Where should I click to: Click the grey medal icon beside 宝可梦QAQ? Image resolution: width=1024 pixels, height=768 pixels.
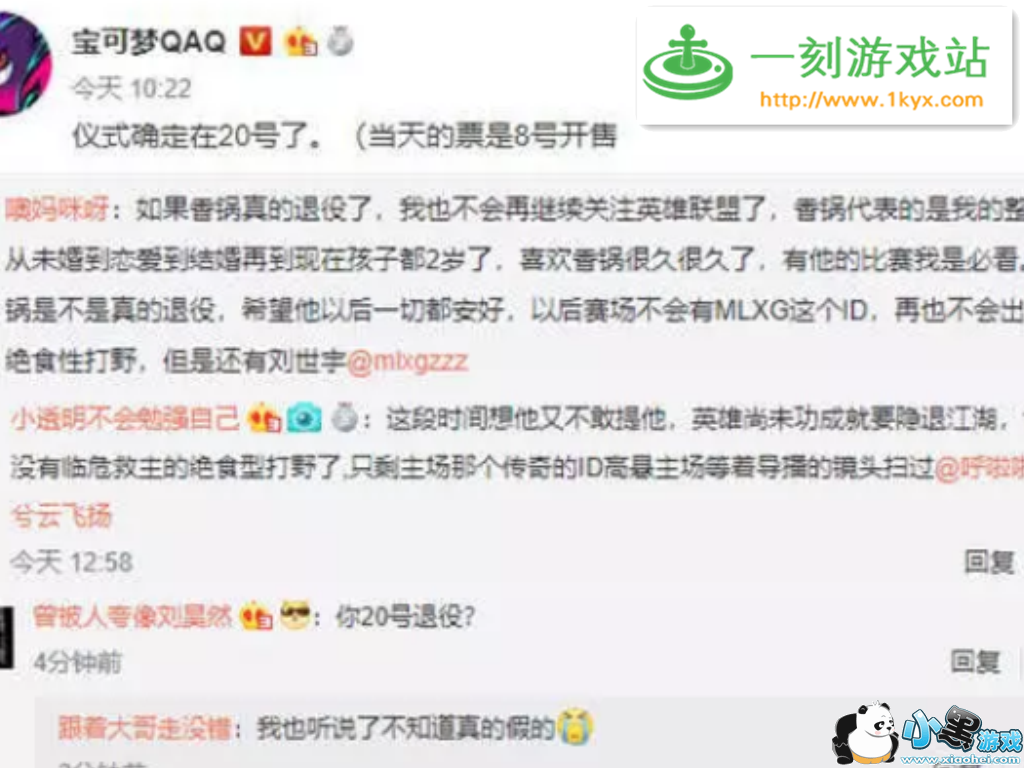pyautogui.click(x=340, y=43)
